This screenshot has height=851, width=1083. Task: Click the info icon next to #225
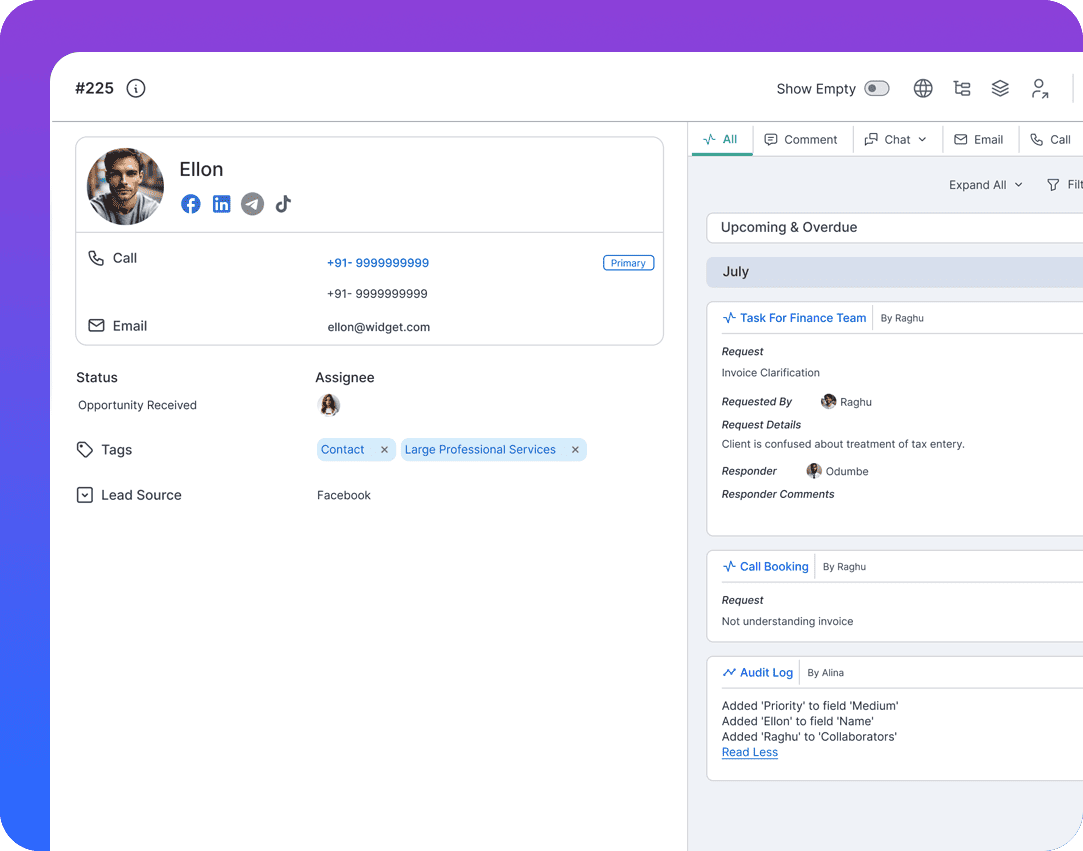coord(136,88)
